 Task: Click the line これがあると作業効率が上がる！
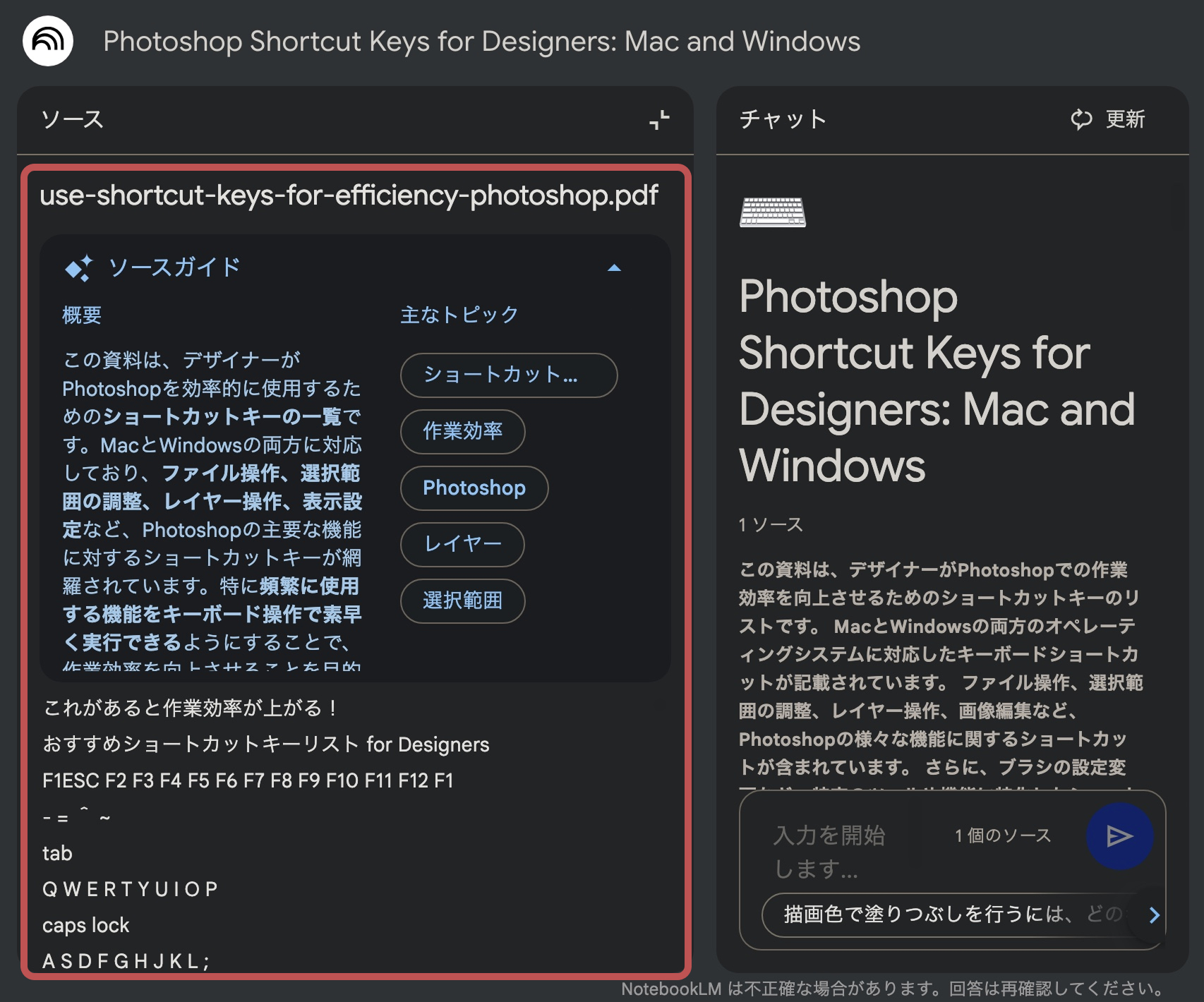coord(191,708)
